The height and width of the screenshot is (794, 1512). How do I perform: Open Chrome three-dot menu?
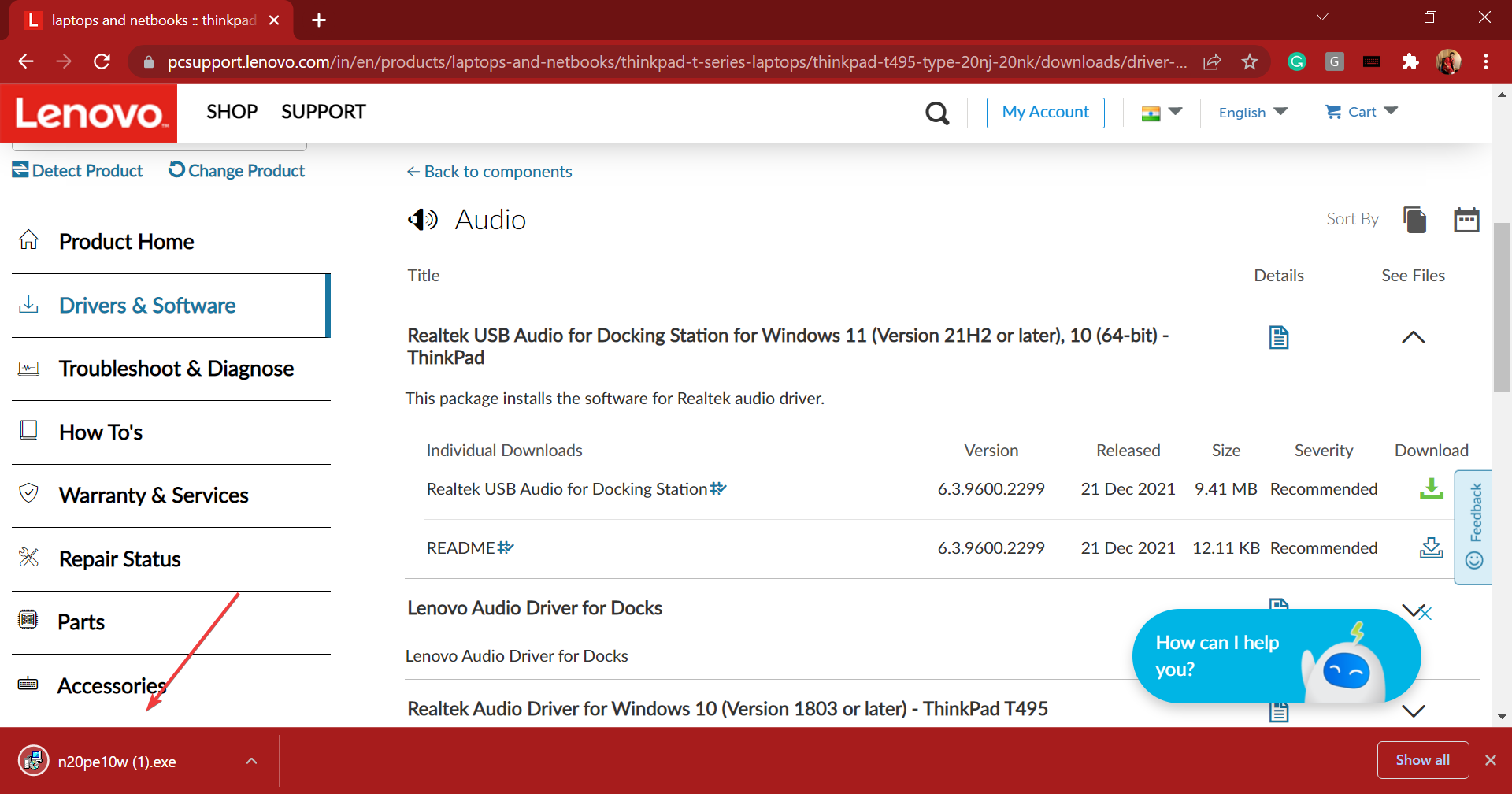(x=1486, y=61)
